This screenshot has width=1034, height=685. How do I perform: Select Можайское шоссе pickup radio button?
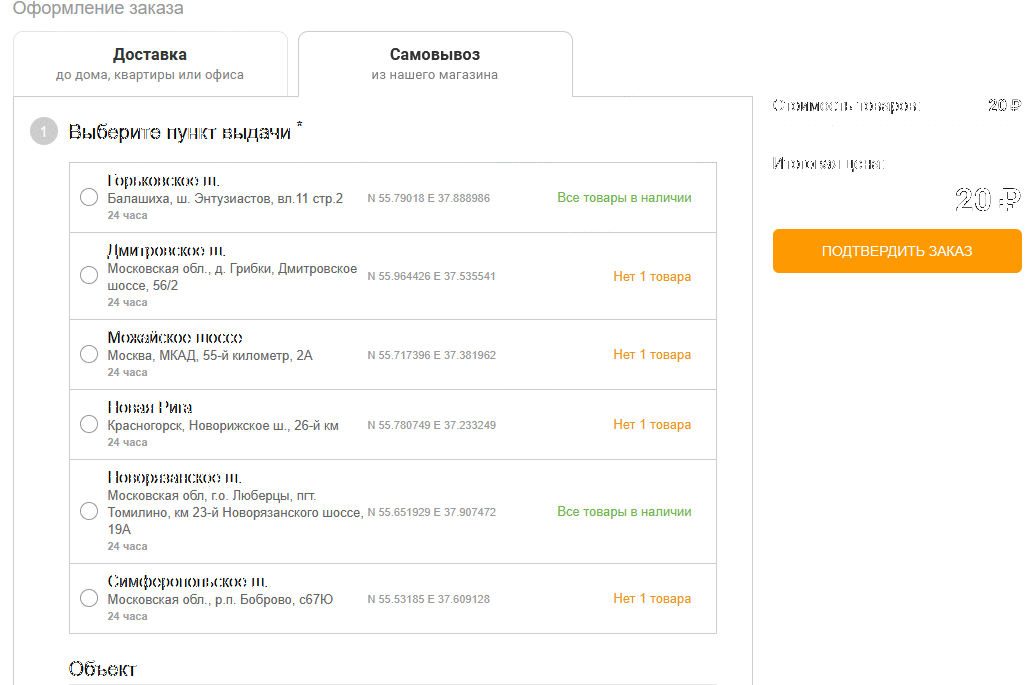(88, 354)
